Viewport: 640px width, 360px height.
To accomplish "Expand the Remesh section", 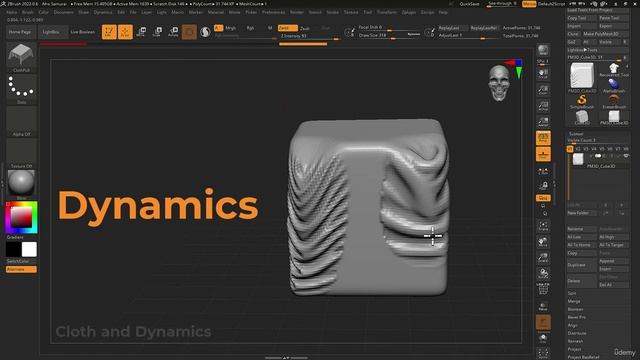I will pos(576,341).
